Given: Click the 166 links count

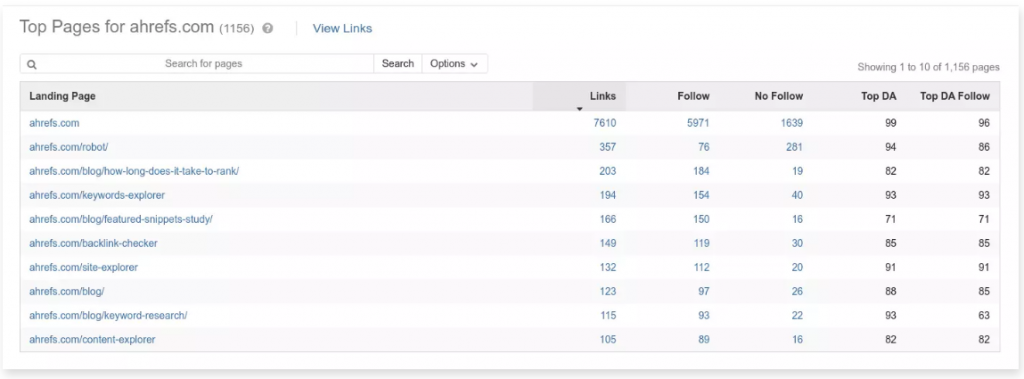Looking at the screenshot, I should click(x=607, y=219).
